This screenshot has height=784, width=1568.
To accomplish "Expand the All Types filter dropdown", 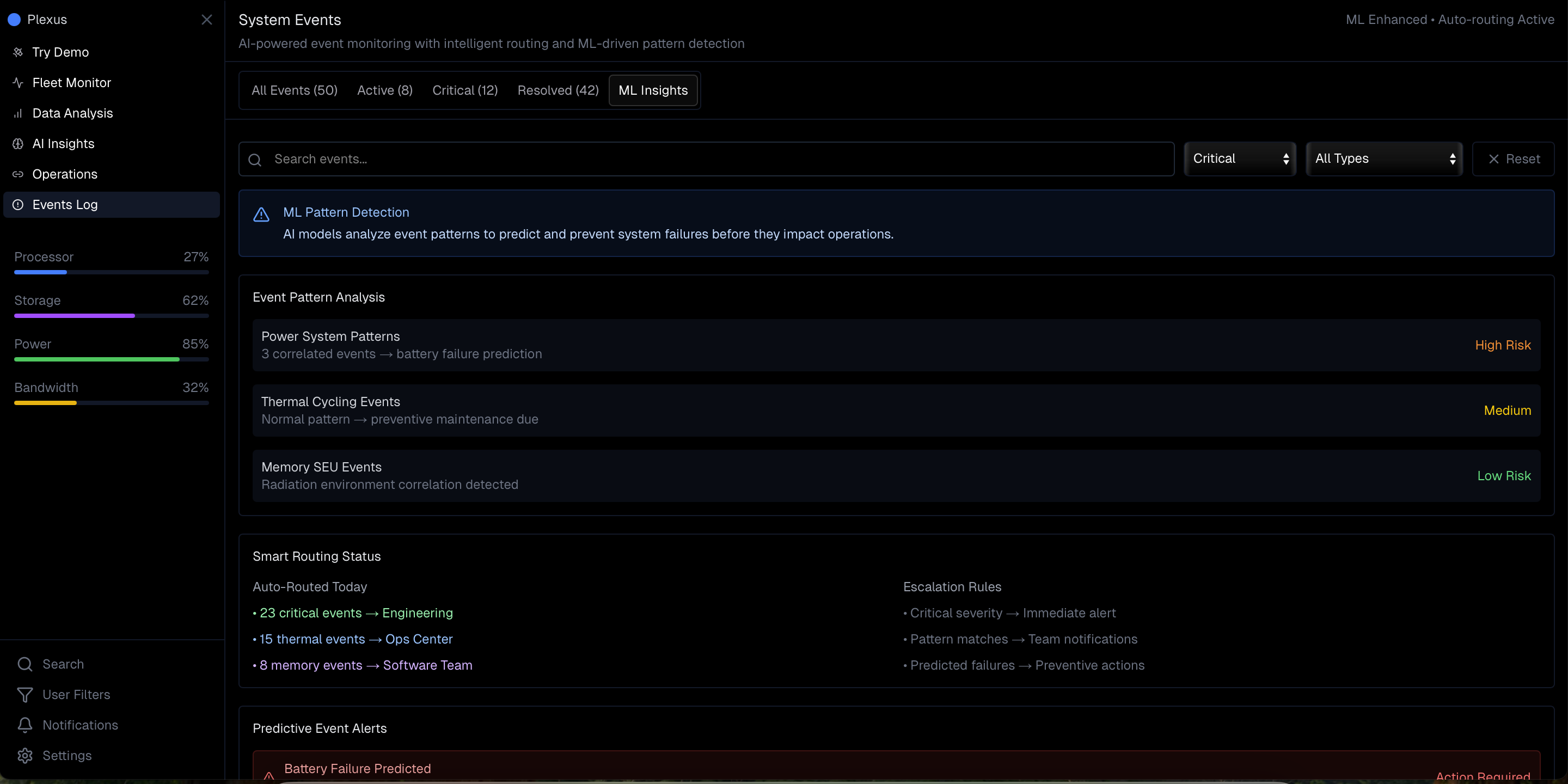I will [1384, 159].
